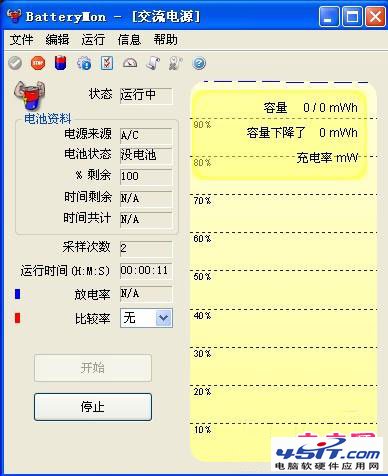Open the 信息 menu
This screenshot has width=388, height=476.
(x=129, y=40)
